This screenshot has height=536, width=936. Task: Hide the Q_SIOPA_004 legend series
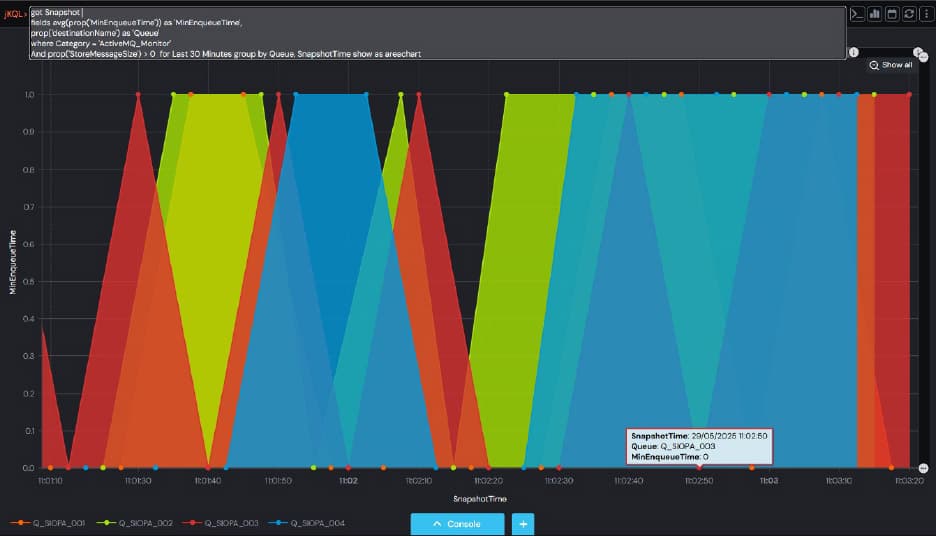click(x=311, y=523)
